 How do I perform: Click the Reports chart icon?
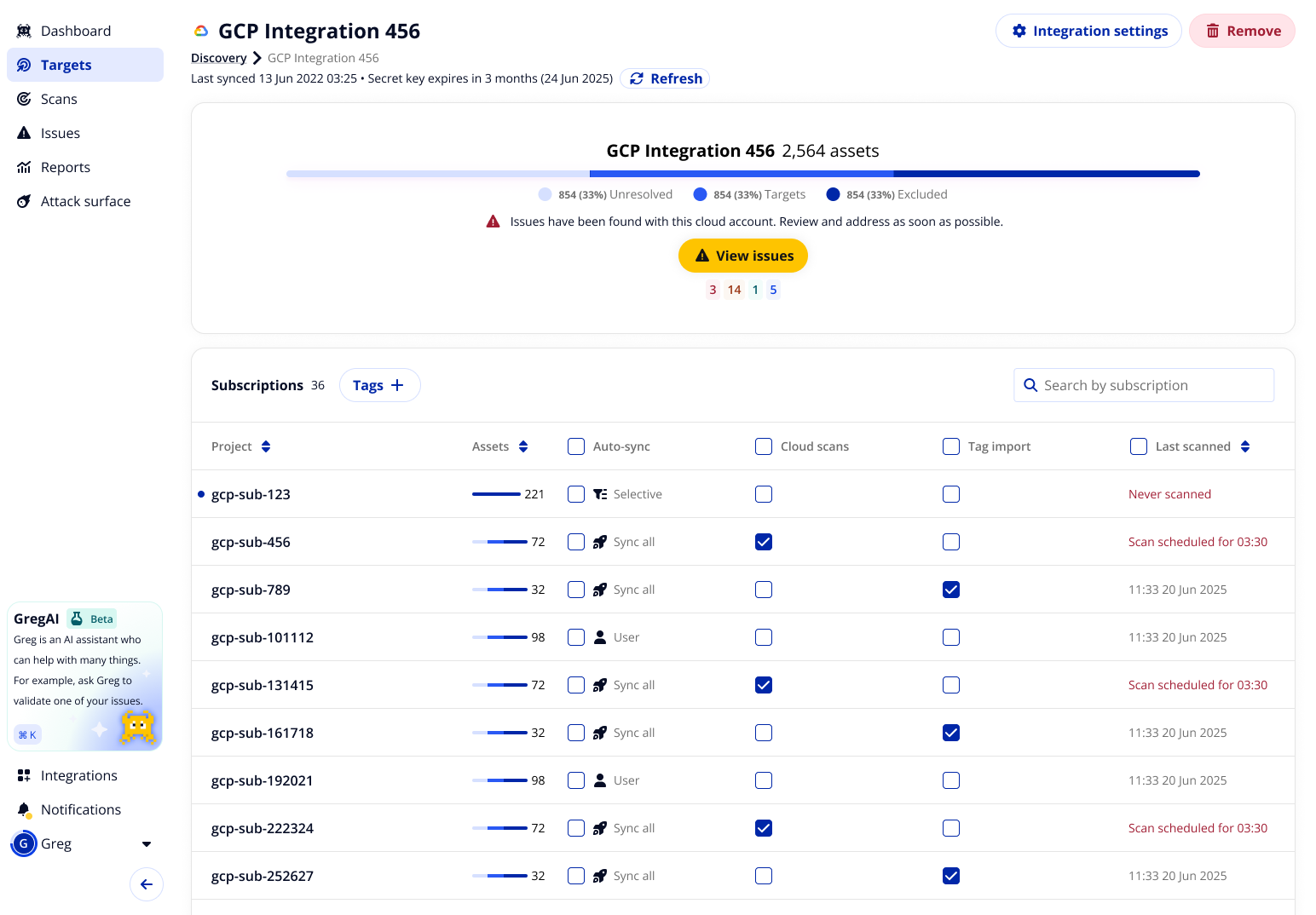pyautogui.click(x=24, y=167)
